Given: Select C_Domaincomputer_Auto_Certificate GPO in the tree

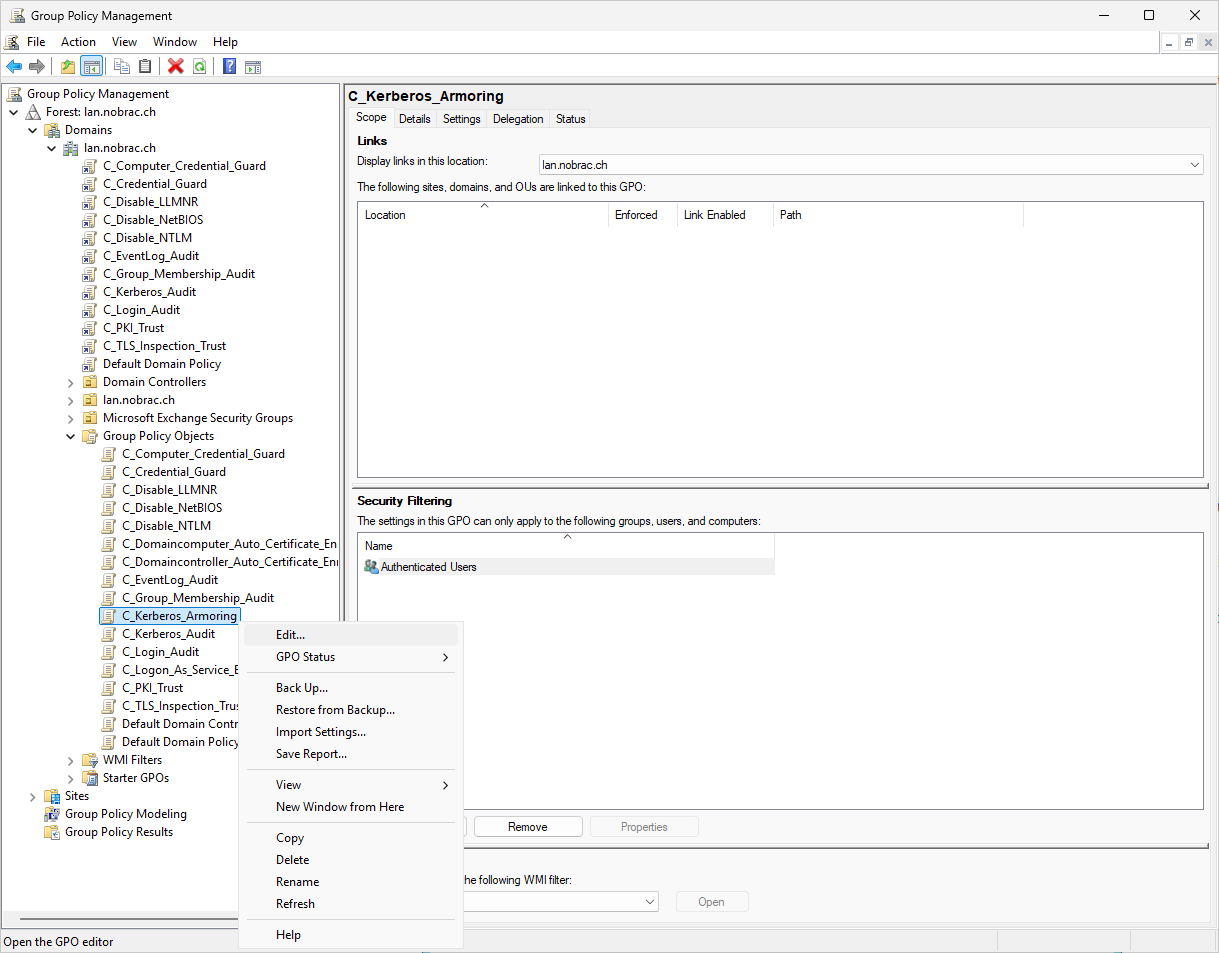Looking at the screenshot, I should point(230,544).
